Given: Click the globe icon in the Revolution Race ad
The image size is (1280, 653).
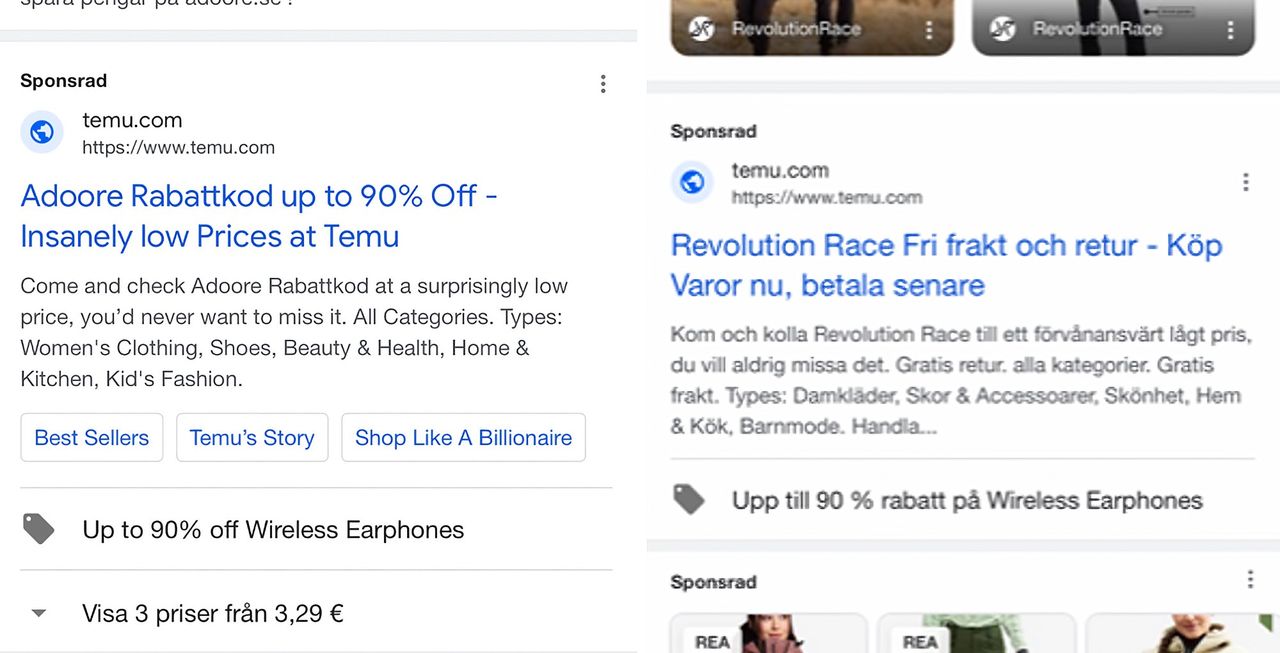Looking at the screenshot, I should pos(692,182).
